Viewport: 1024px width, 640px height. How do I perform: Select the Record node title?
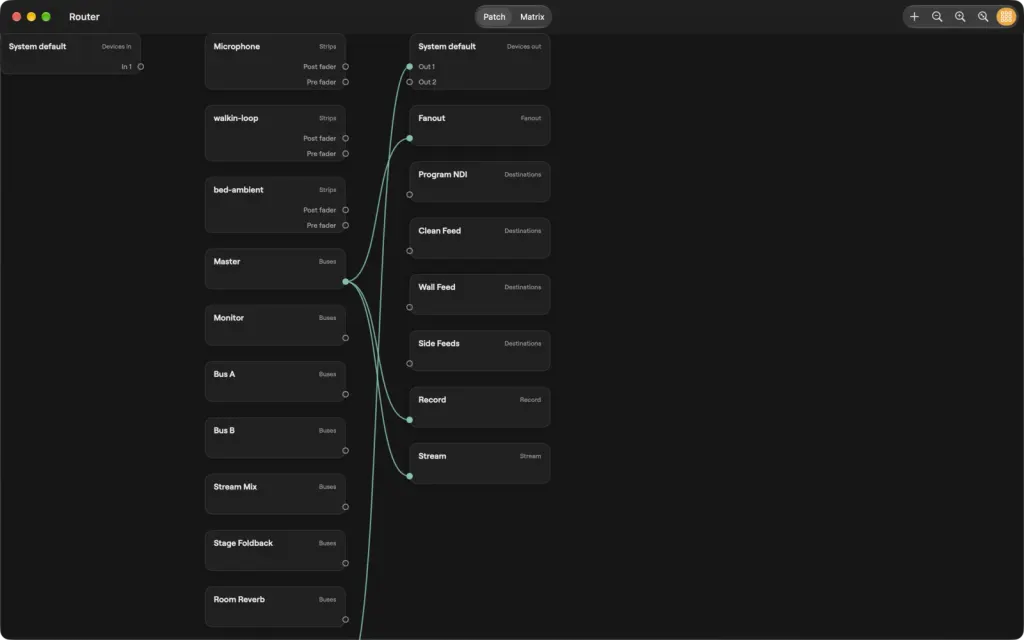click(432, 400)
